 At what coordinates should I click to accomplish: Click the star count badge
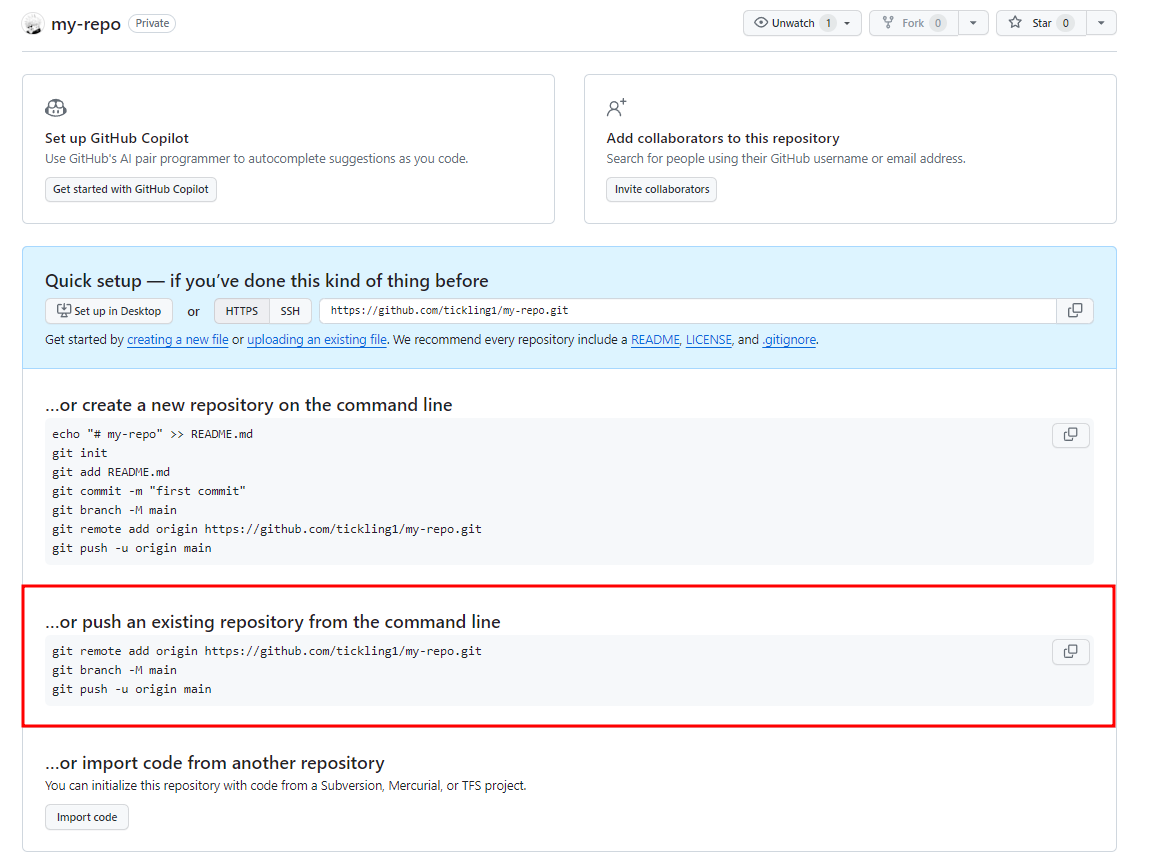click(1066, 23)
